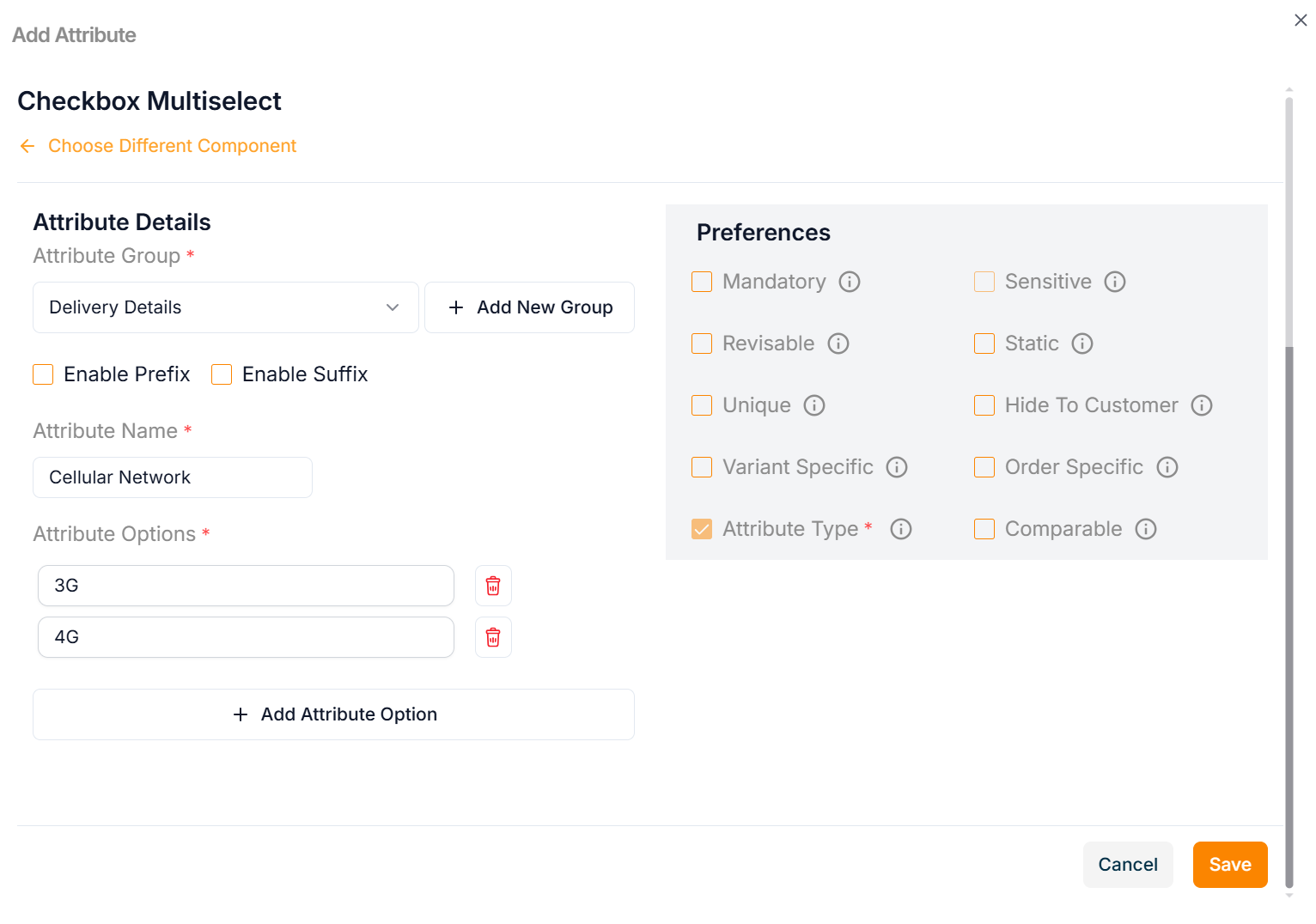The width and height of the screenshot is (1316, 924).
Task: Show info icon next to Sensitive
Action: pos(1115,282)
